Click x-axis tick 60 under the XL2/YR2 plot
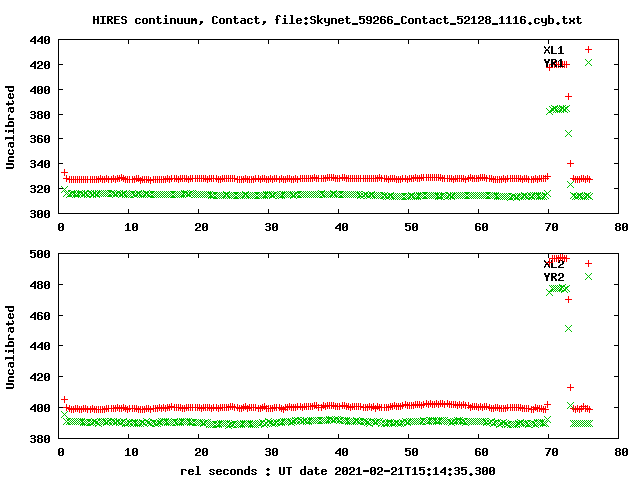This screenshot has height=480, width=640. [481, 453]
